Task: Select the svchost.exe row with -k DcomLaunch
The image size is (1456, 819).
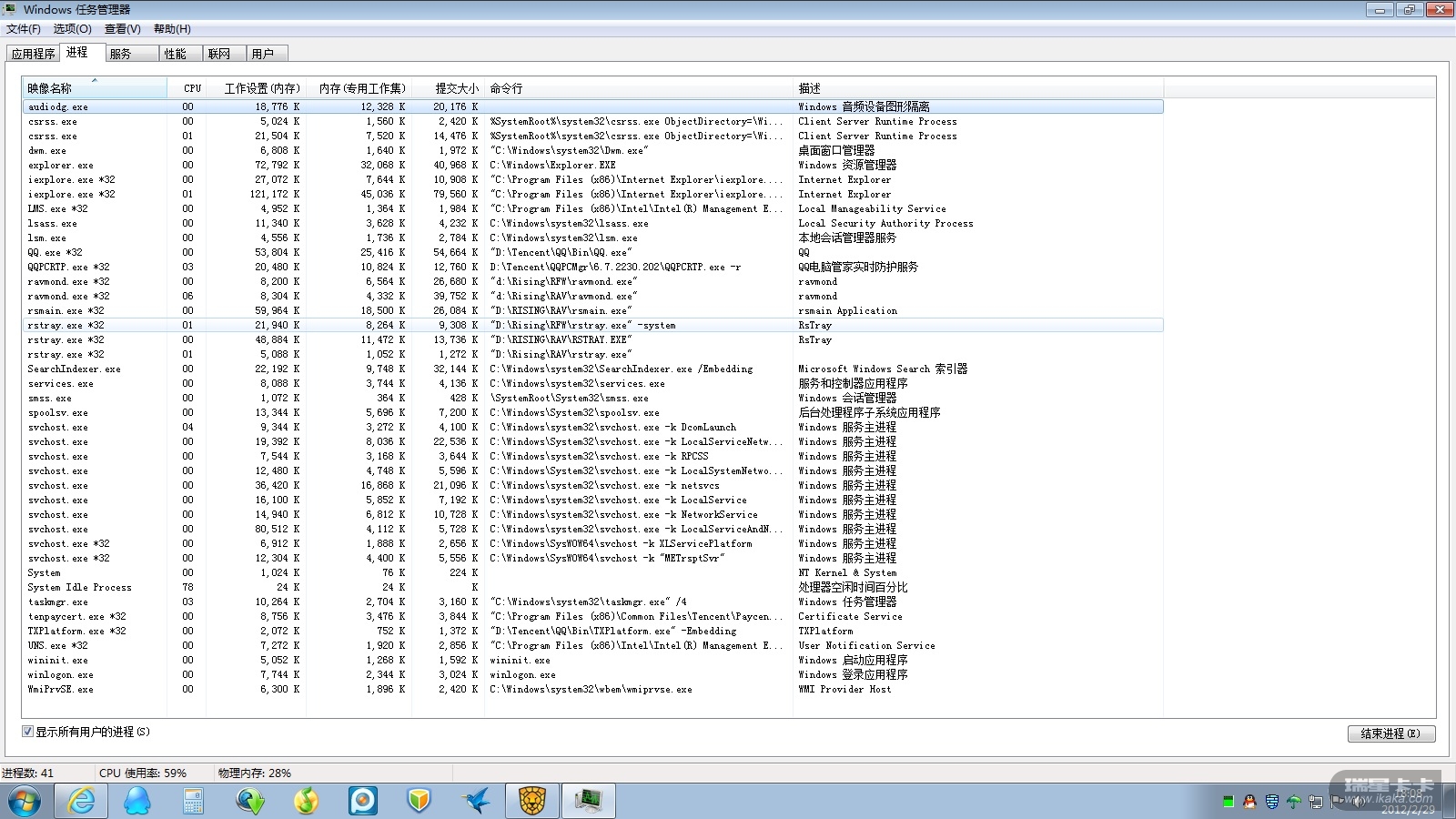Action: [592, 427]
